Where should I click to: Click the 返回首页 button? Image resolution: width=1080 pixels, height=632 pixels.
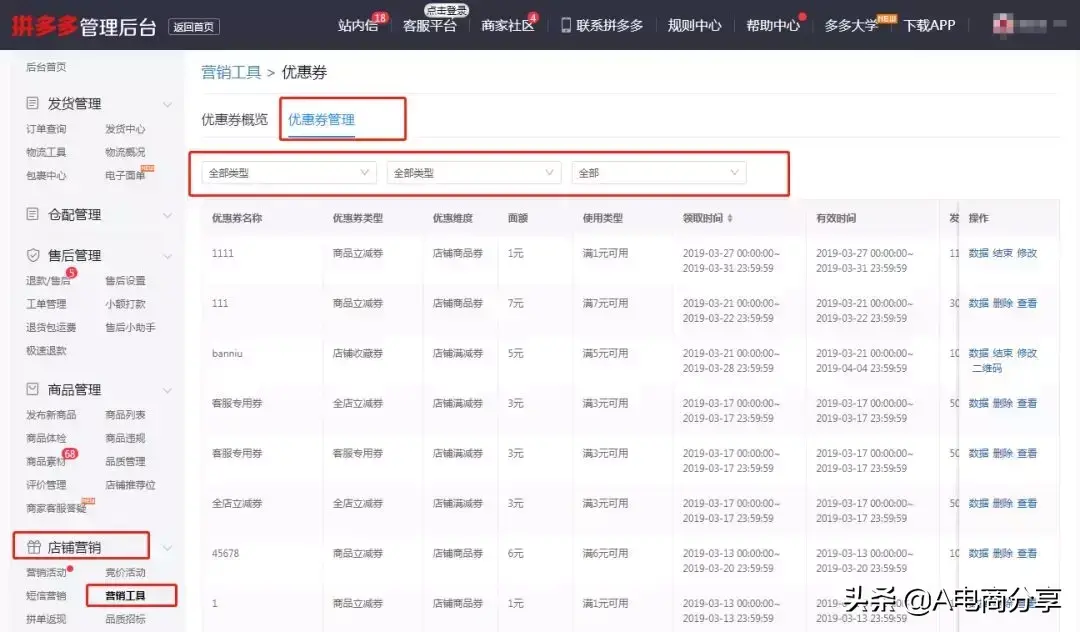(x=194, y=27)
